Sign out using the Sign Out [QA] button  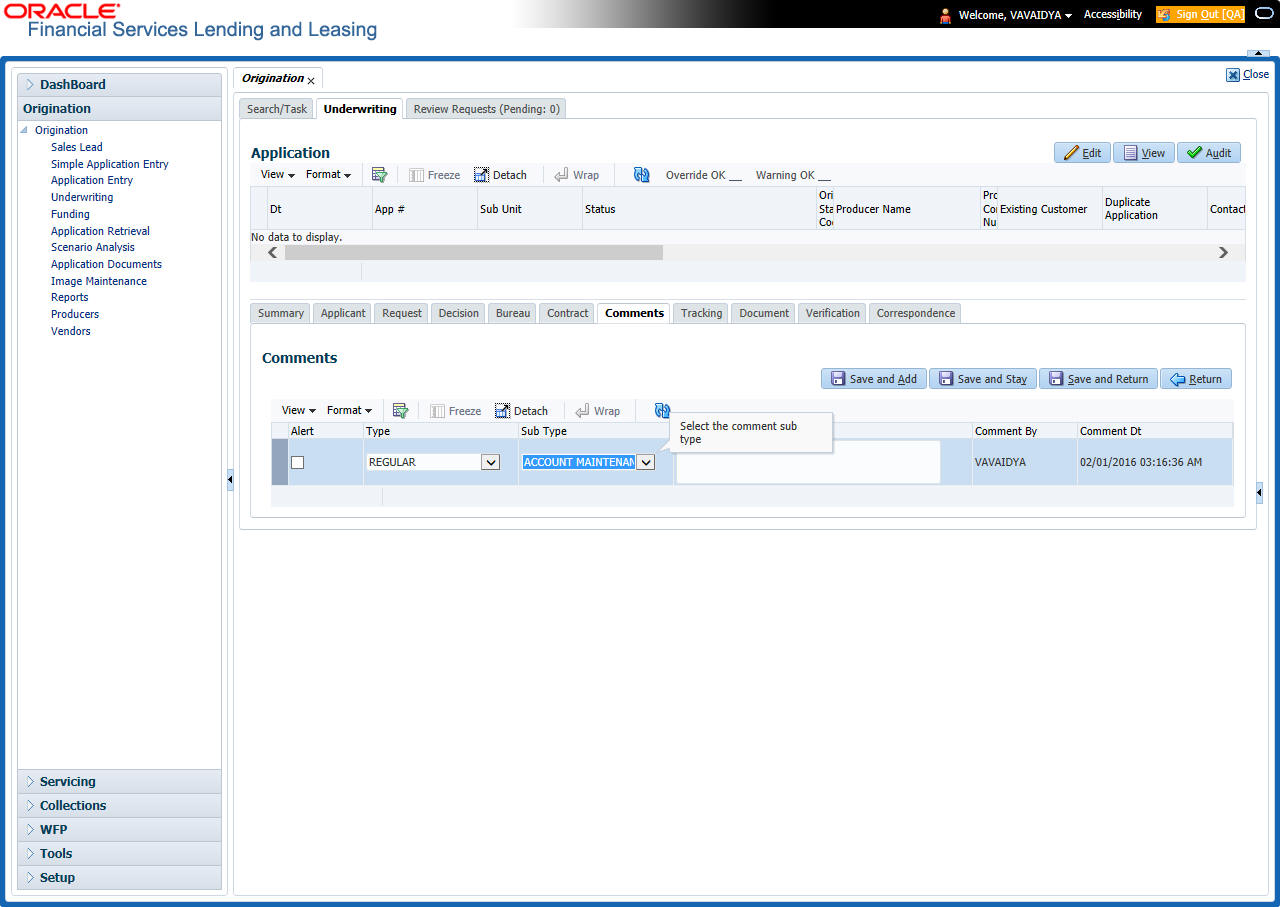pyautogui.click(x=1200, y=15)
